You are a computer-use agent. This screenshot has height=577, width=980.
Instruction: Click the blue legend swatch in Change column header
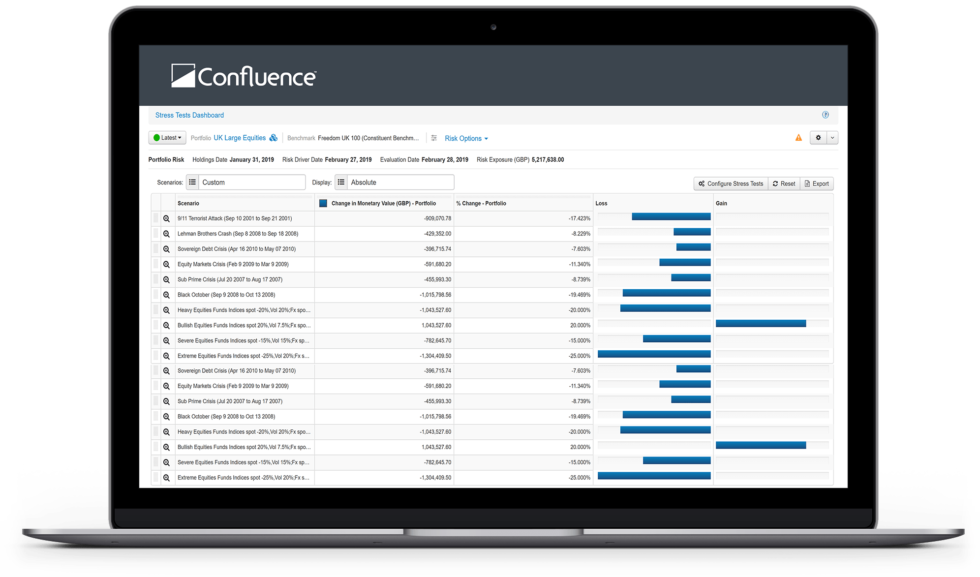click(323, 202)
